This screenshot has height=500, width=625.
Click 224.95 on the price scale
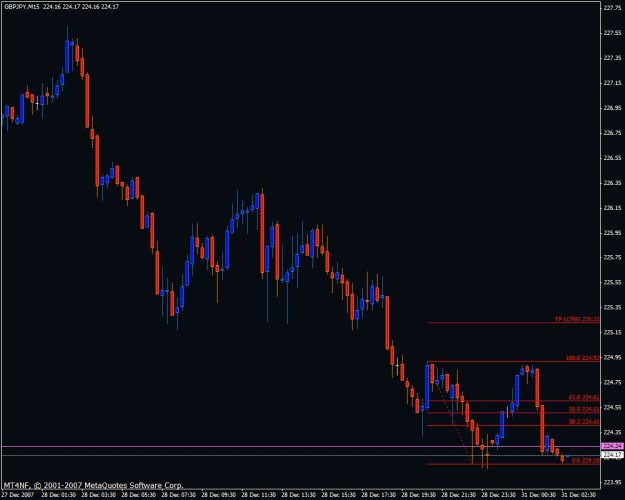[x=613, y=358]
